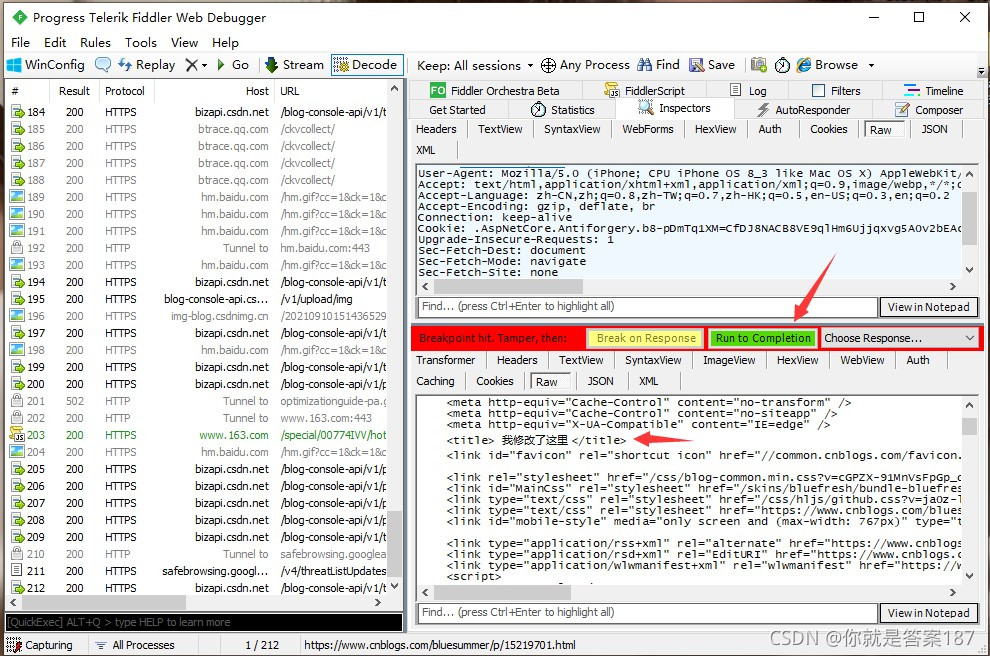Click the request Find input field
990x656 pixels.
click(647, 307)
